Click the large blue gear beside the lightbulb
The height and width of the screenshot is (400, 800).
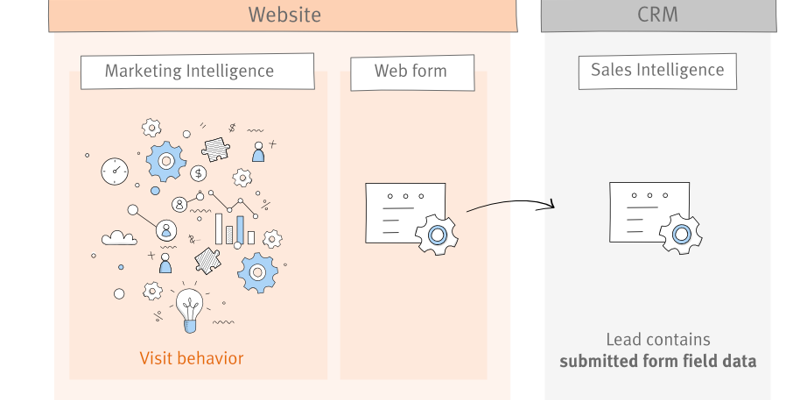258,271
